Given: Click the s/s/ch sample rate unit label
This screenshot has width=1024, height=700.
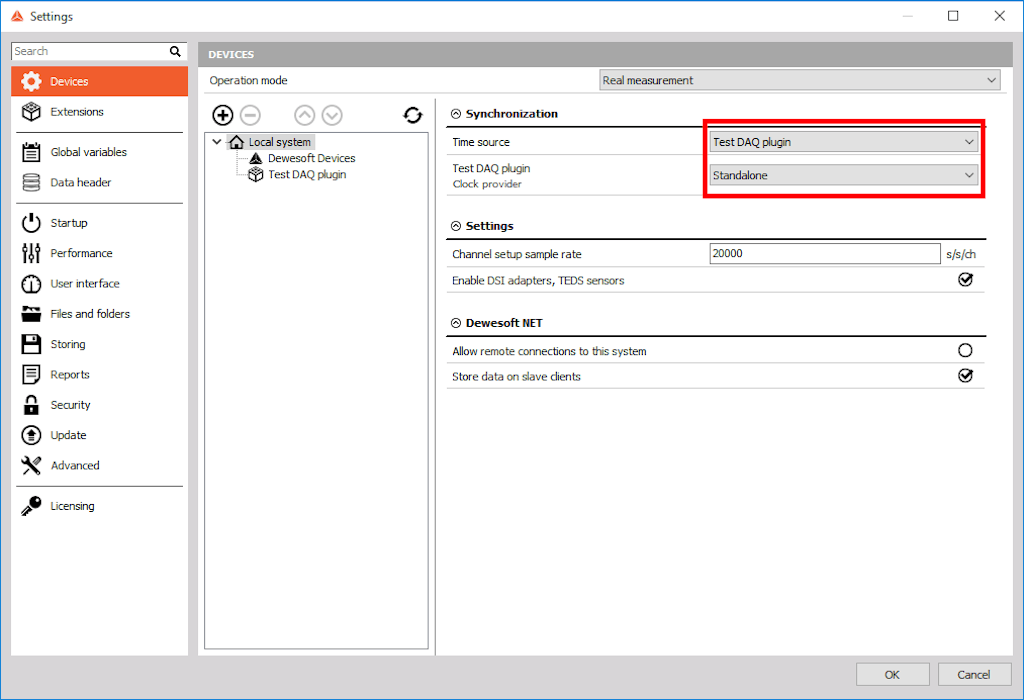Looking at the screenshot, I should coord(961,255).
